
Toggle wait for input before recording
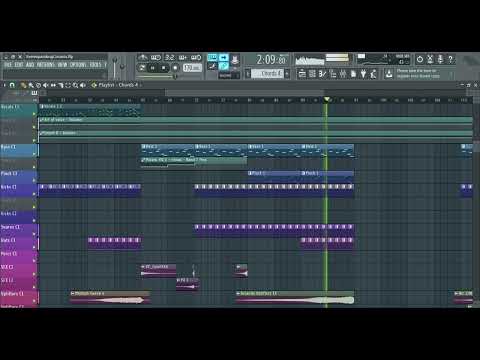tap(156, 57)
